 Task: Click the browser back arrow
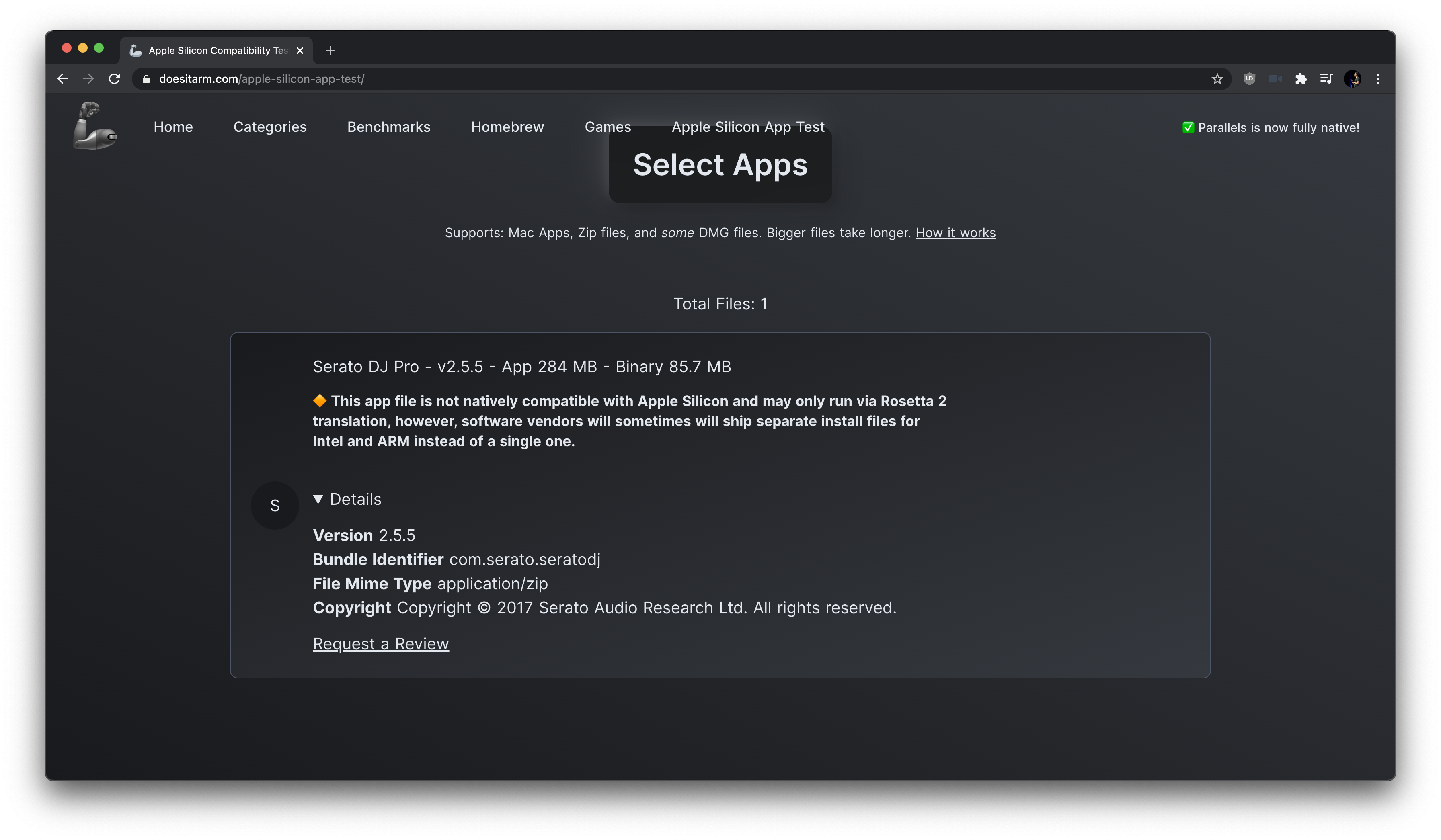(63, 79)
